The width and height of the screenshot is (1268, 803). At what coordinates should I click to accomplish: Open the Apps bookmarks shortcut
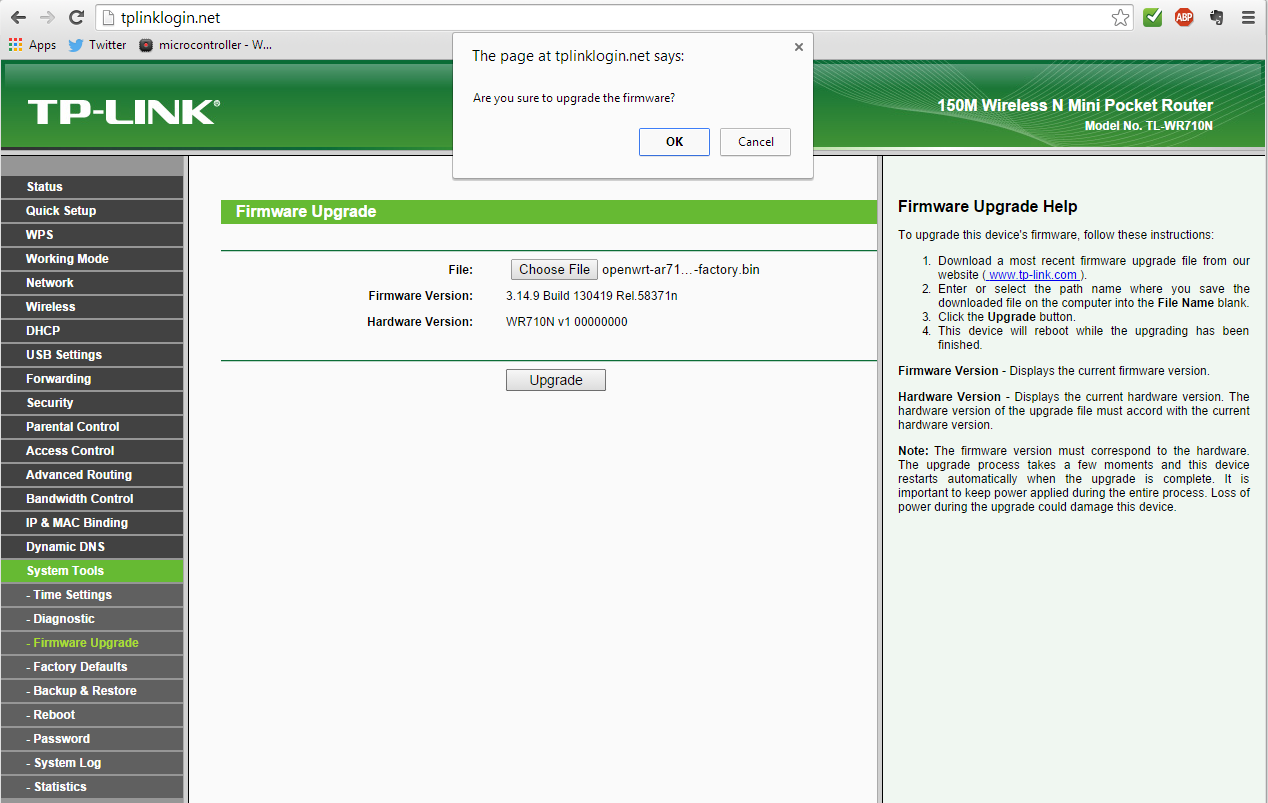pos(32,45)
